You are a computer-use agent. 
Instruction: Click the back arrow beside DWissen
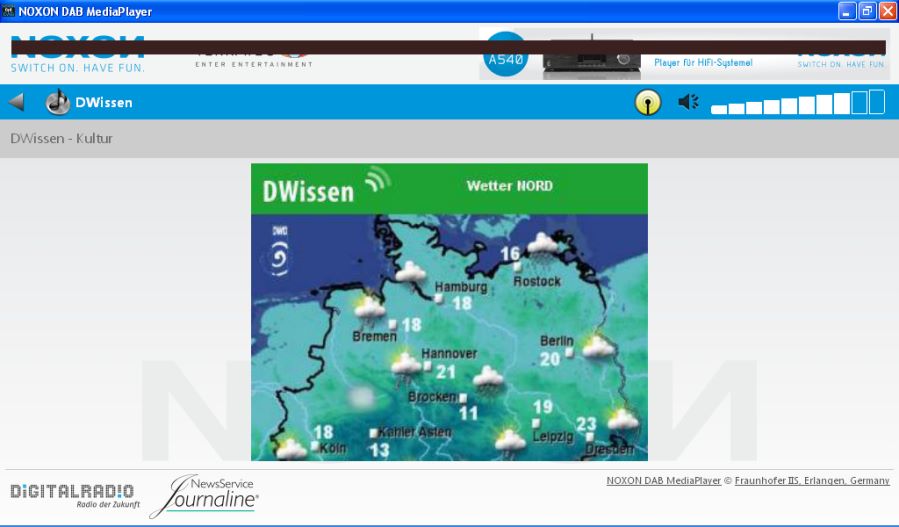[x=16, y=102]
